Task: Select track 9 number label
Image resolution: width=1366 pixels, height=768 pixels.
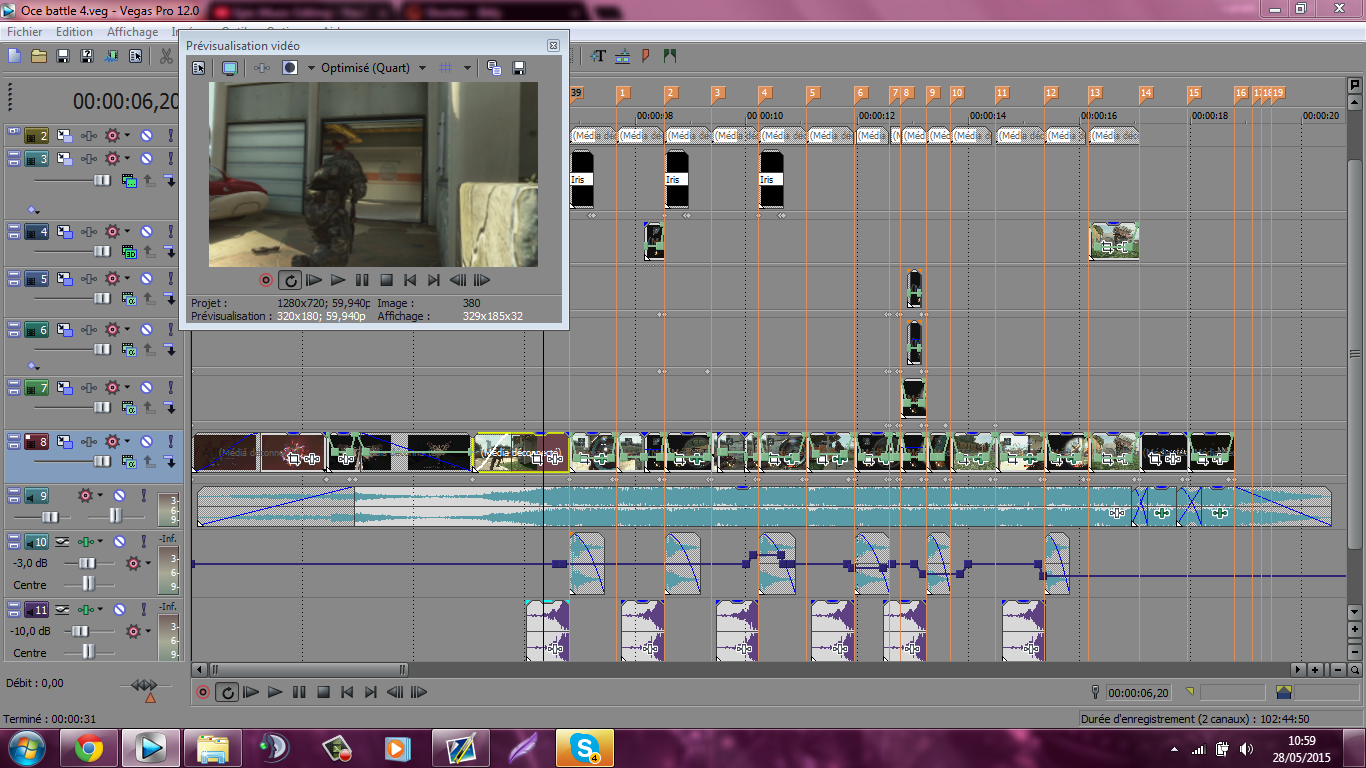Action: pyautogui.click(x=37, y=495)
